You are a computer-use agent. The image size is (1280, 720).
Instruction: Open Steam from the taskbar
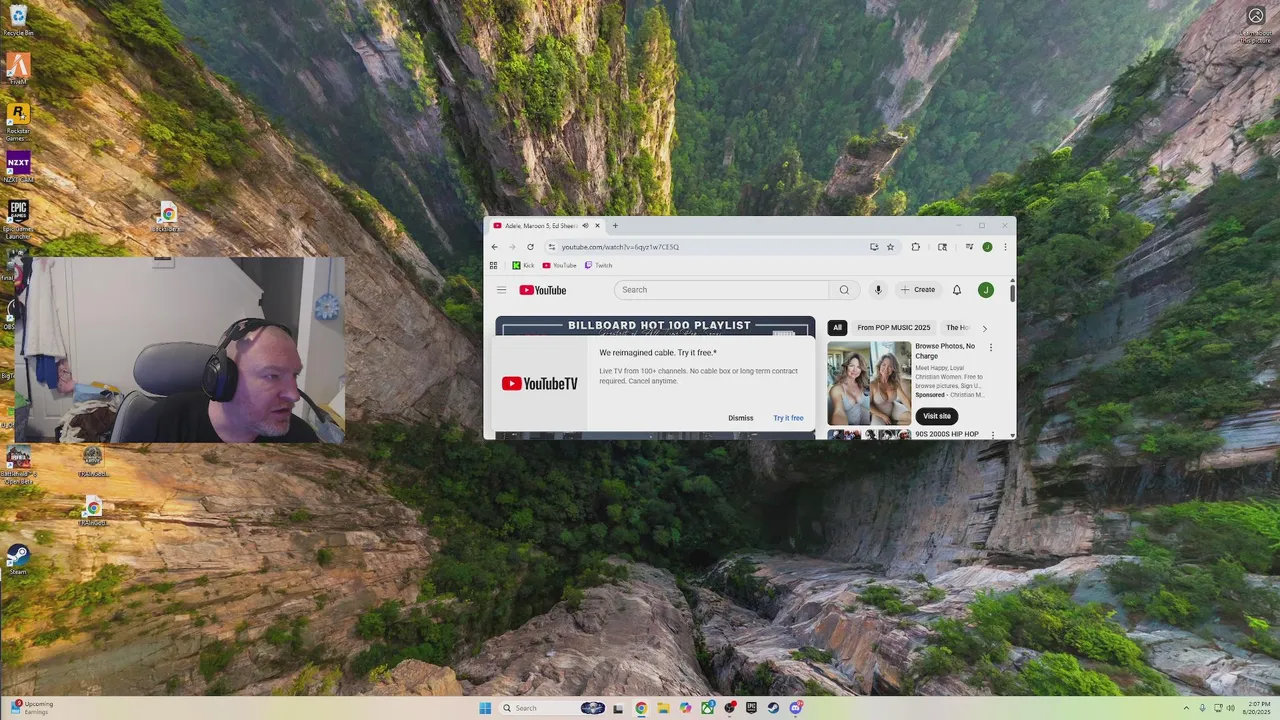773,708
